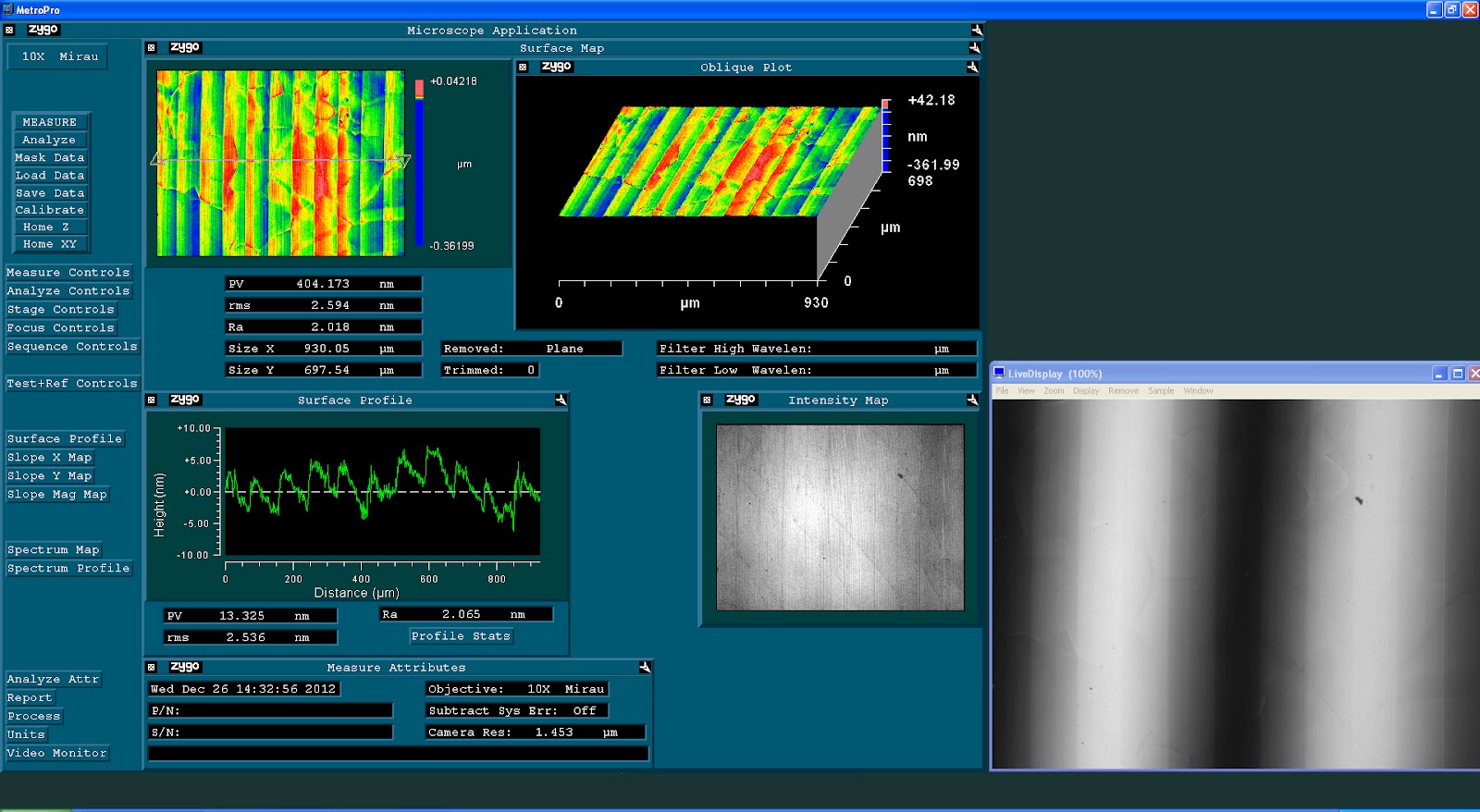The width and height of the screenshot is (1480, 812).
Task: Open Remove menu in LiveDisplay window
Action: point(1124,391)
